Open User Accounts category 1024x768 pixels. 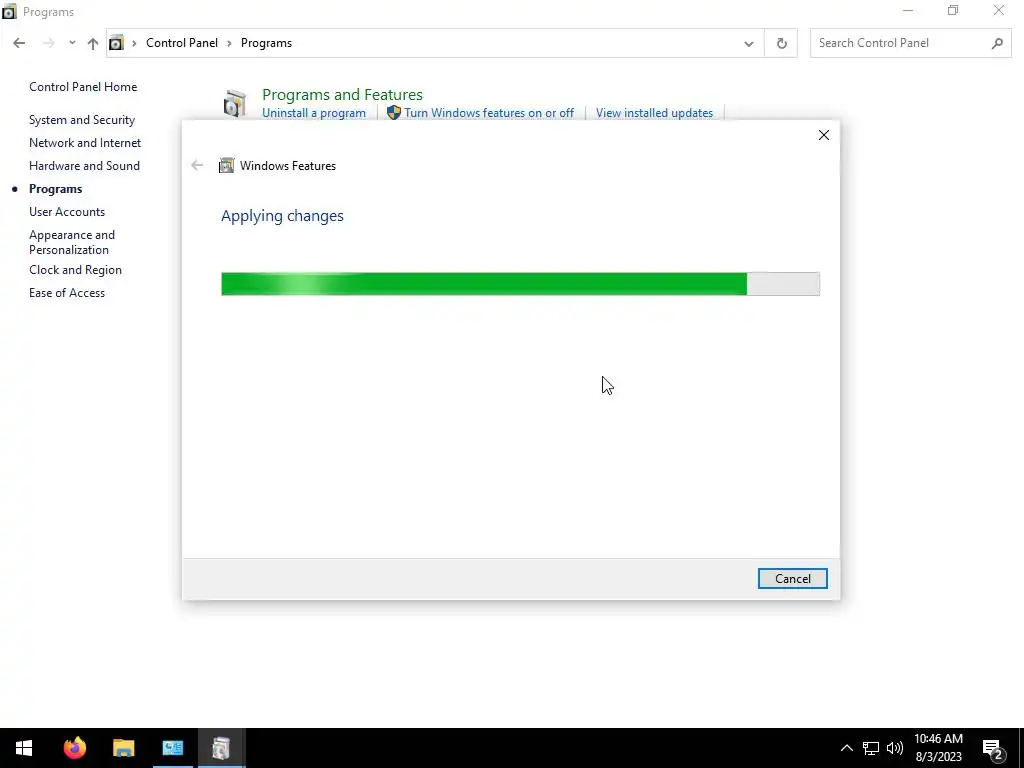tap(67, 212)
